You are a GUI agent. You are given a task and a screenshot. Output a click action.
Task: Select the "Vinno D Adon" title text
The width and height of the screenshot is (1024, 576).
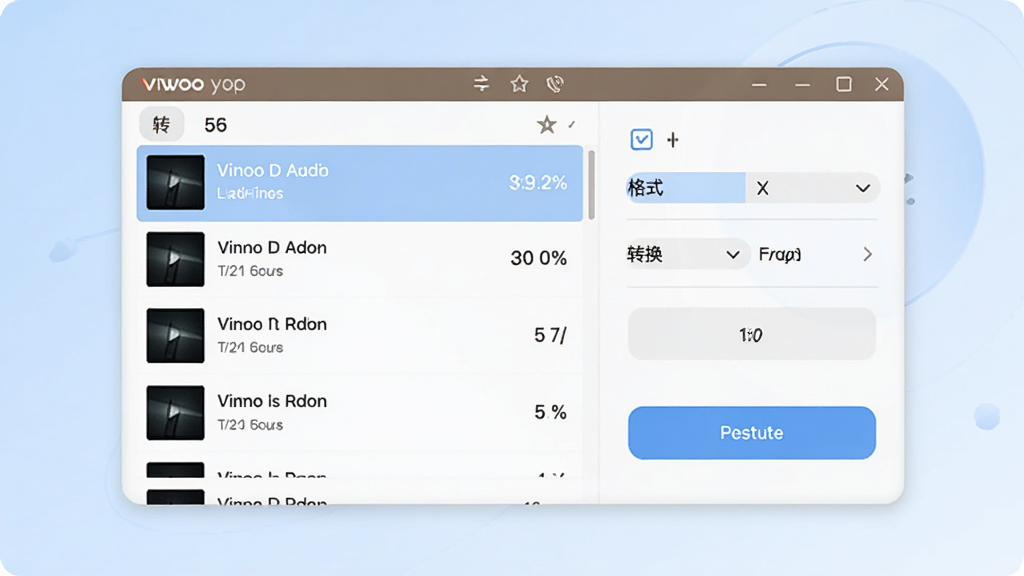point(272,248)
